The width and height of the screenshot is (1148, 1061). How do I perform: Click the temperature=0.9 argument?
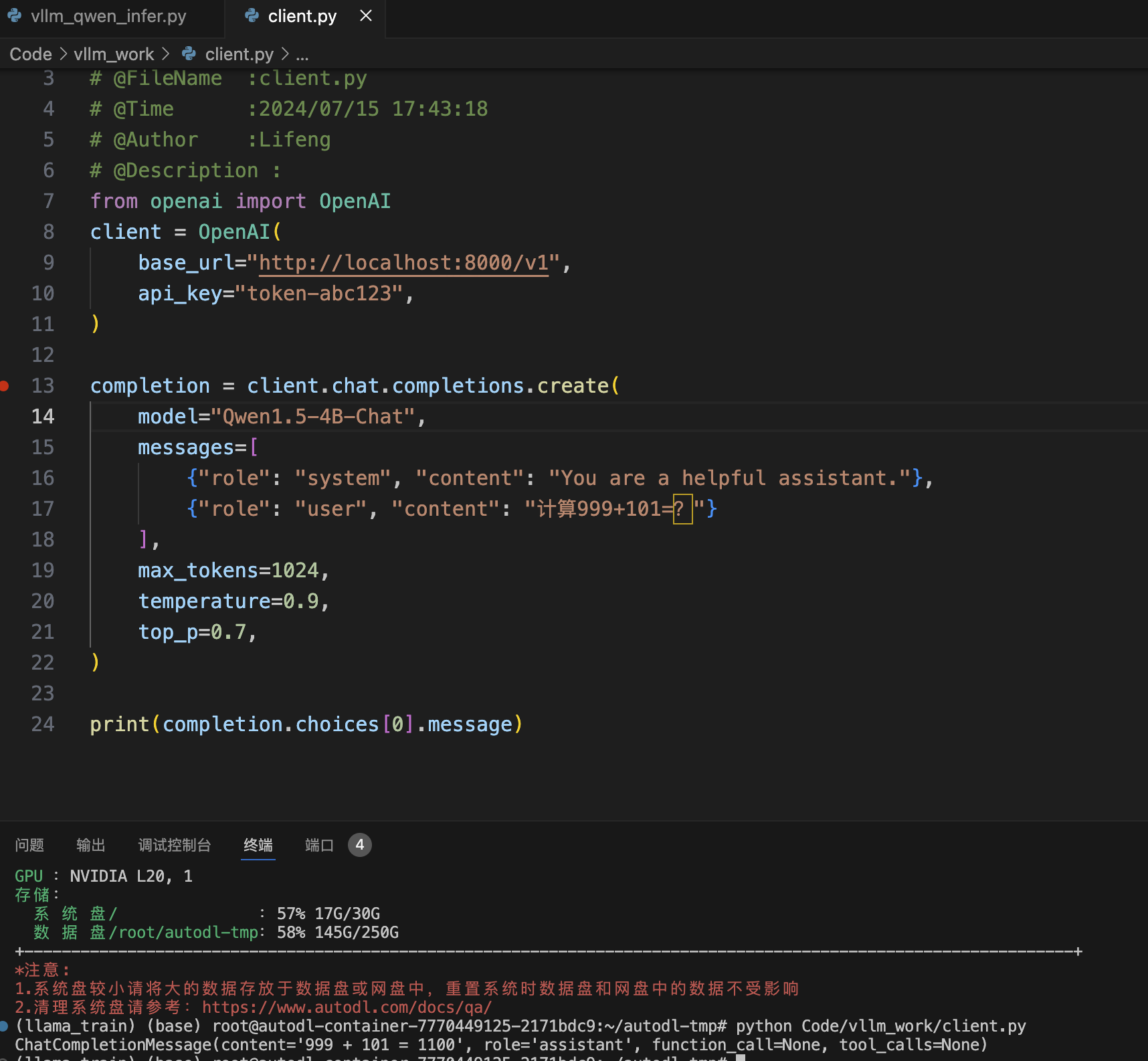point(228,601)
